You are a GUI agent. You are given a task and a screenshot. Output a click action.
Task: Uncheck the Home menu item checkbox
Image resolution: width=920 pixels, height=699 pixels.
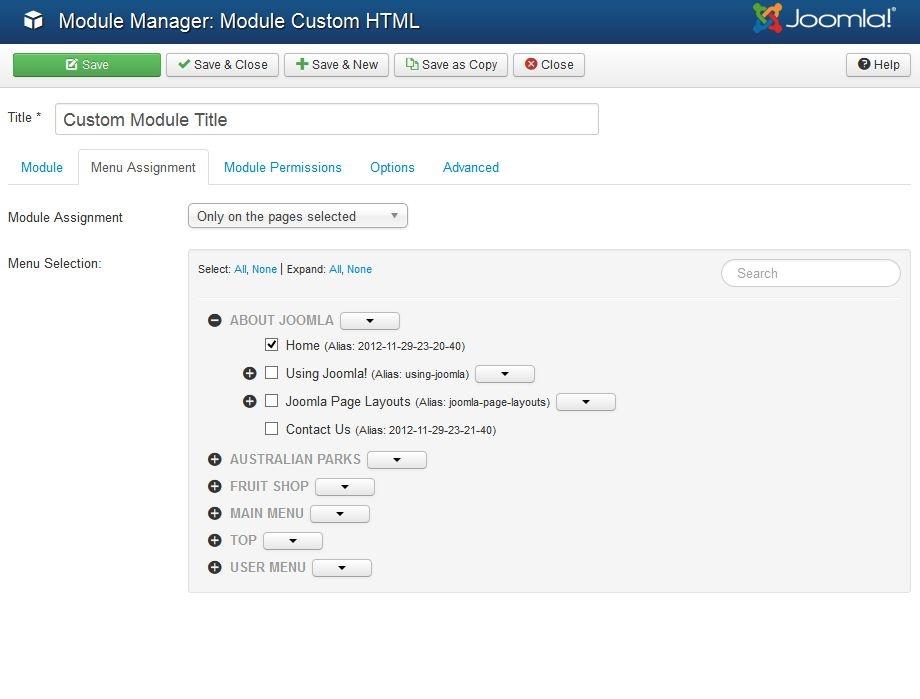[271, 345]
